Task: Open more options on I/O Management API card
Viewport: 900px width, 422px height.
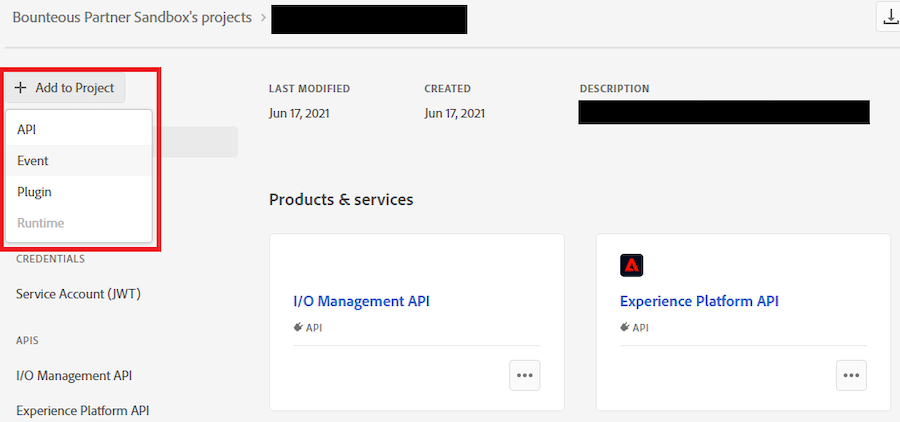Action: (525, 375)
